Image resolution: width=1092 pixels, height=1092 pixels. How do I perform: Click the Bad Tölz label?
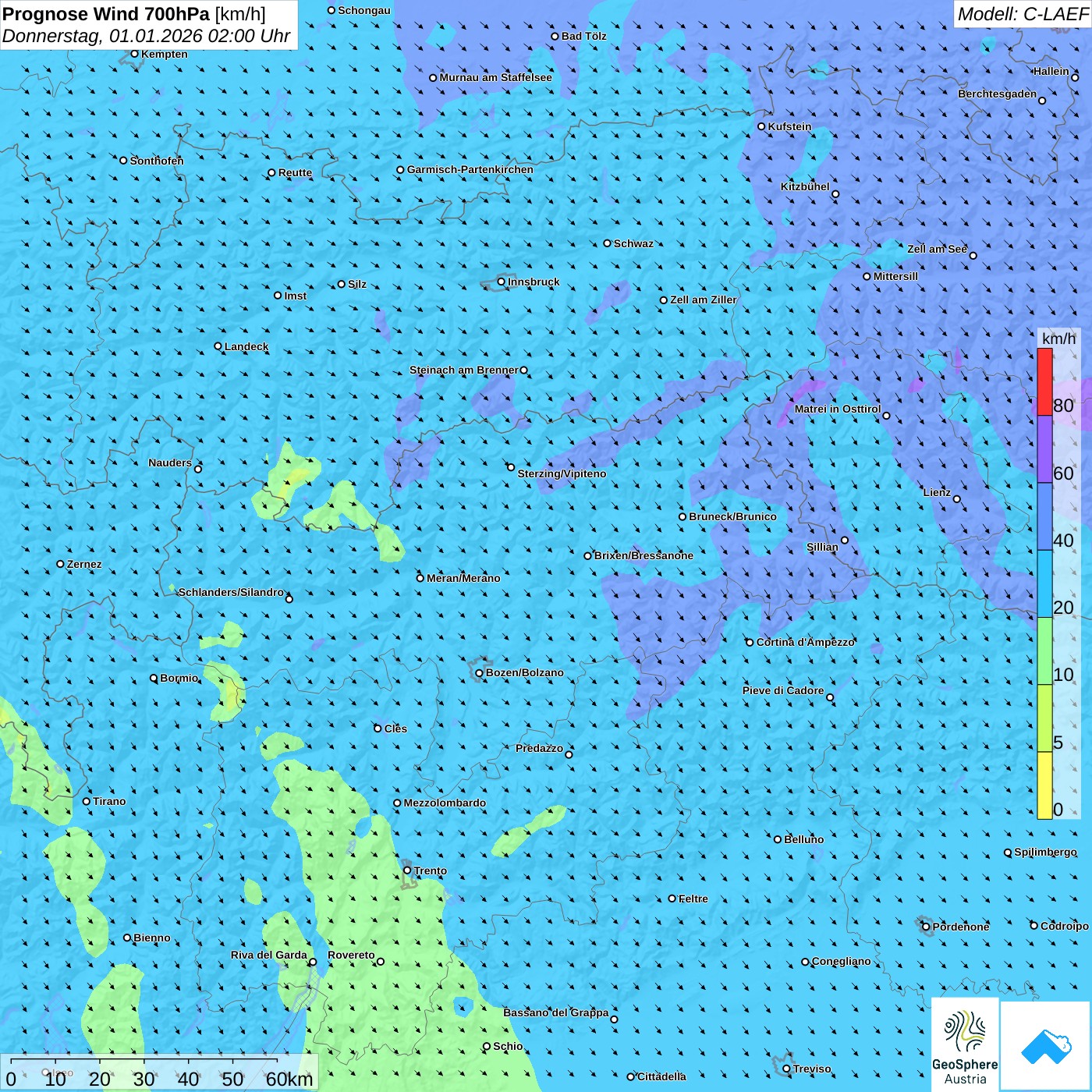(x=584, y=36)
